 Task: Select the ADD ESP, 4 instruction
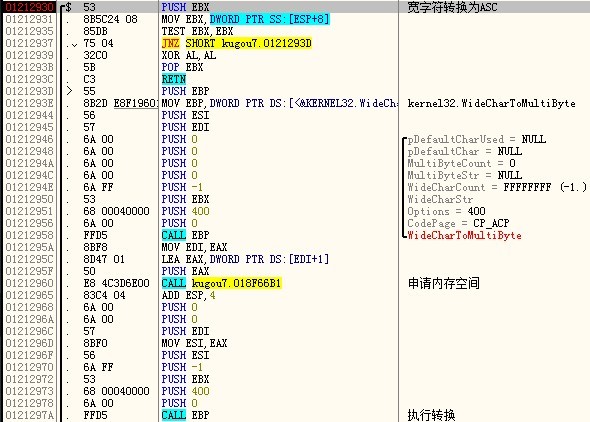click(x=189, y=296)
